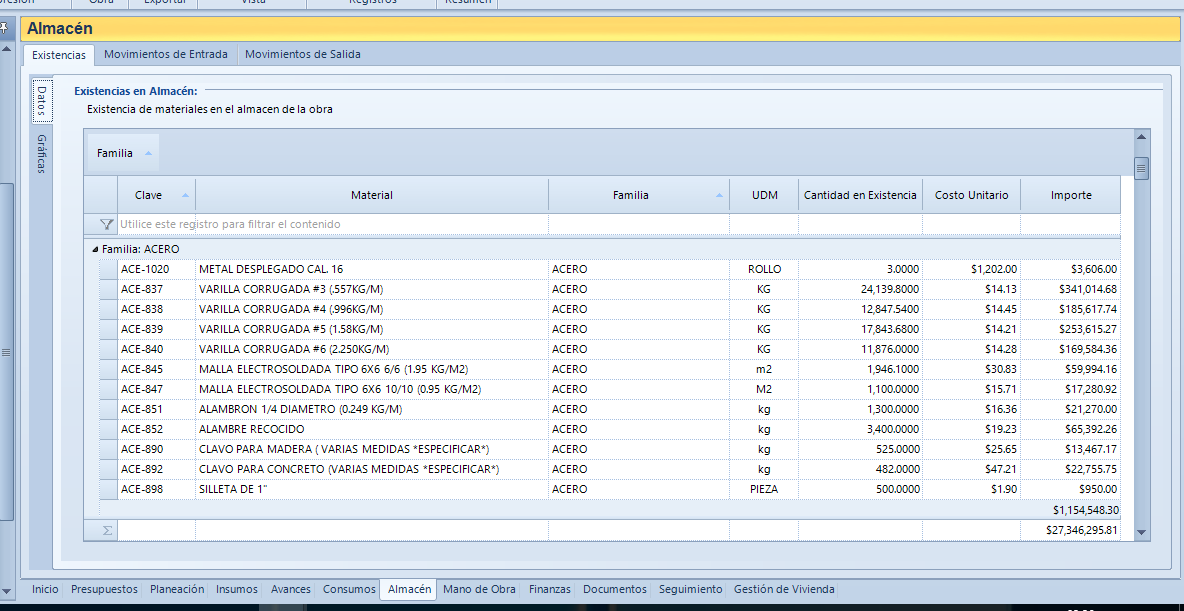1184x611 pixels.
Task: Click the filter funnel icon in grid
Action: tap(106, 224)
